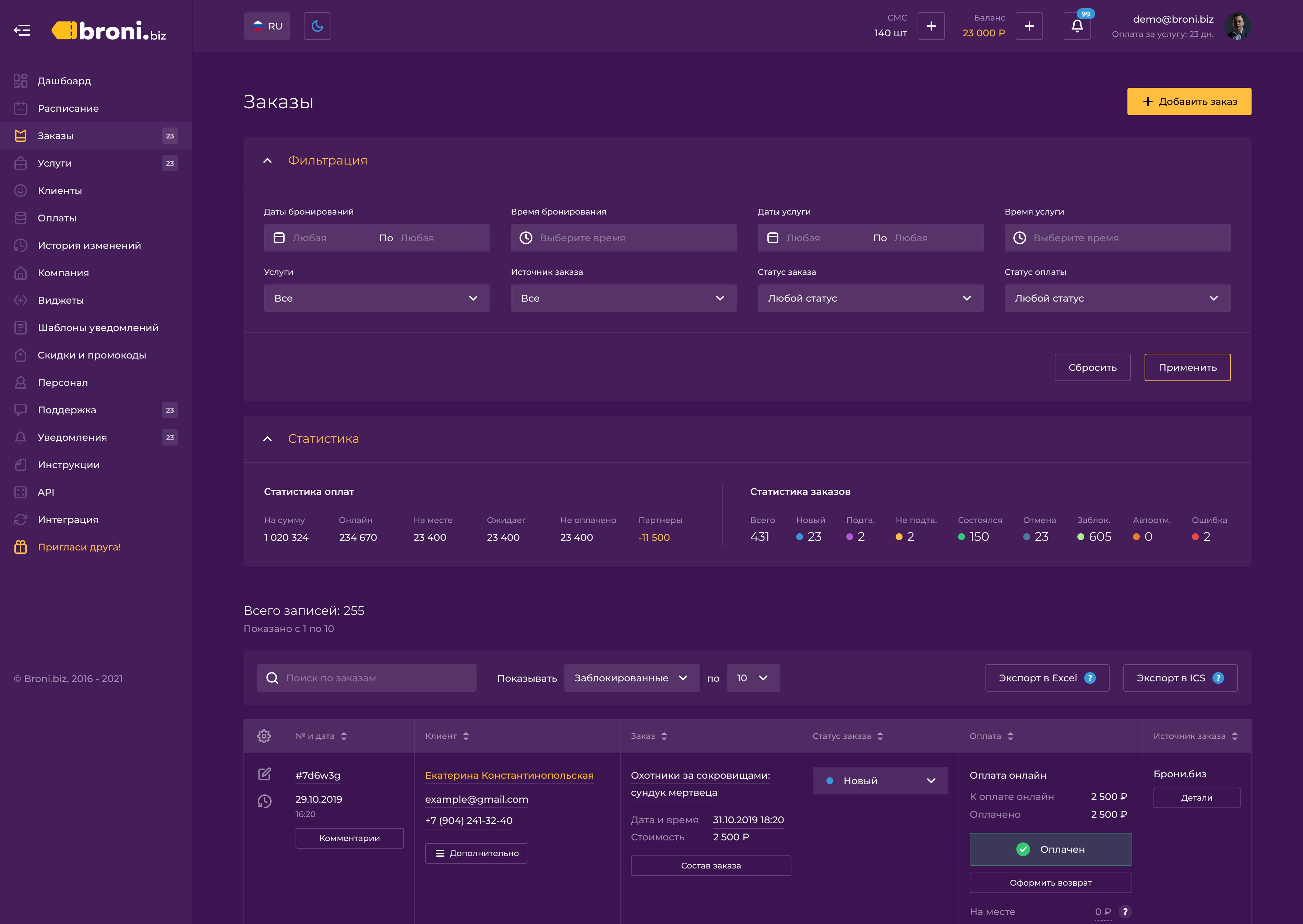The height and width of the screenshot is (924, 1303).
Task: Sort table by Клиент column
Action: tap(447, 736)
